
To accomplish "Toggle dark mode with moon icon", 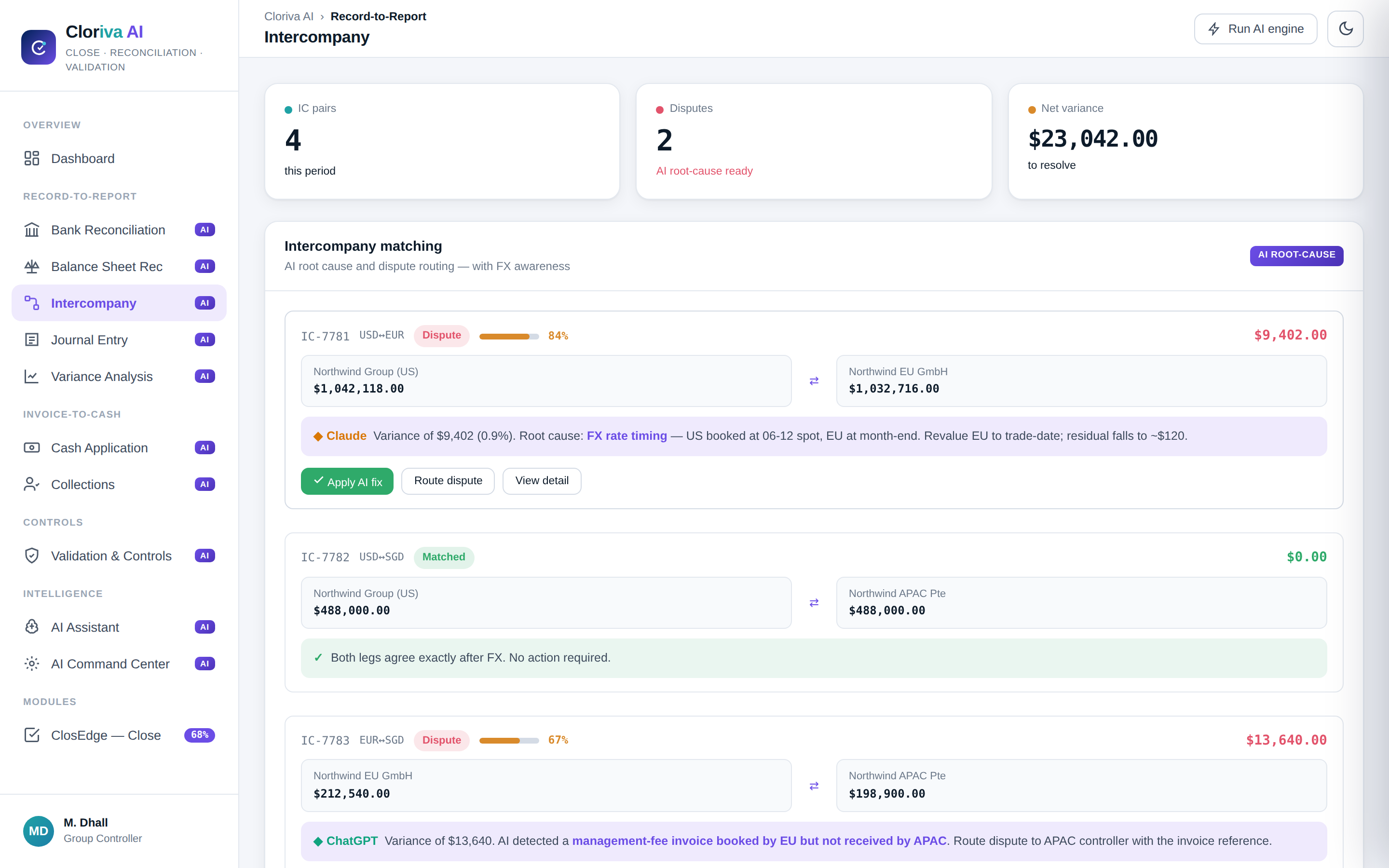I will coord(1346,29).
